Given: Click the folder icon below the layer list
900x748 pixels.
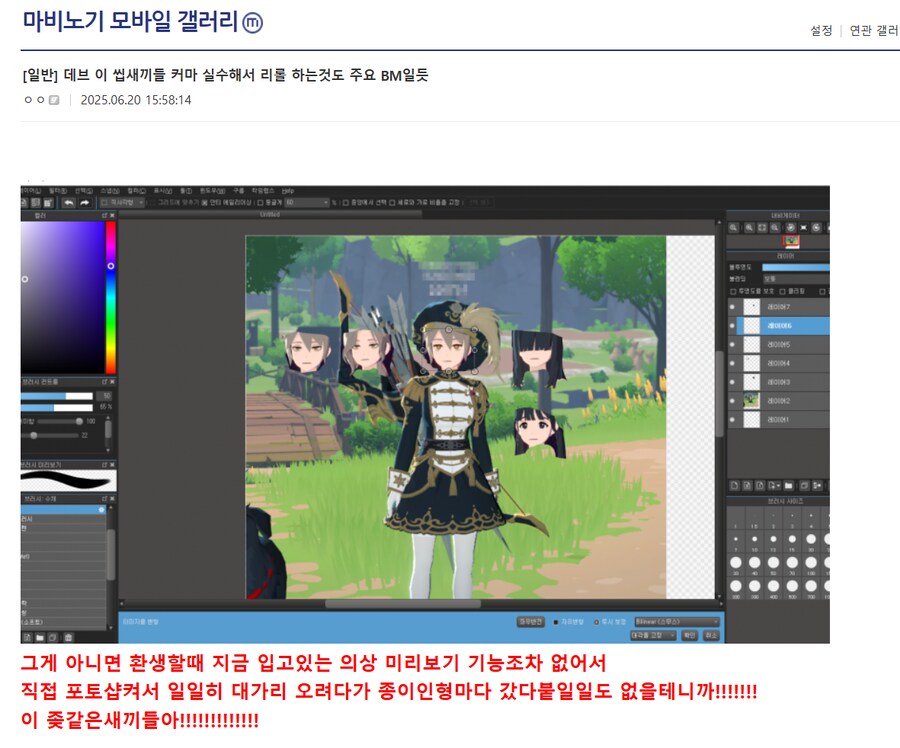Looking at the screenshot, I should click(x=789, y=486).
